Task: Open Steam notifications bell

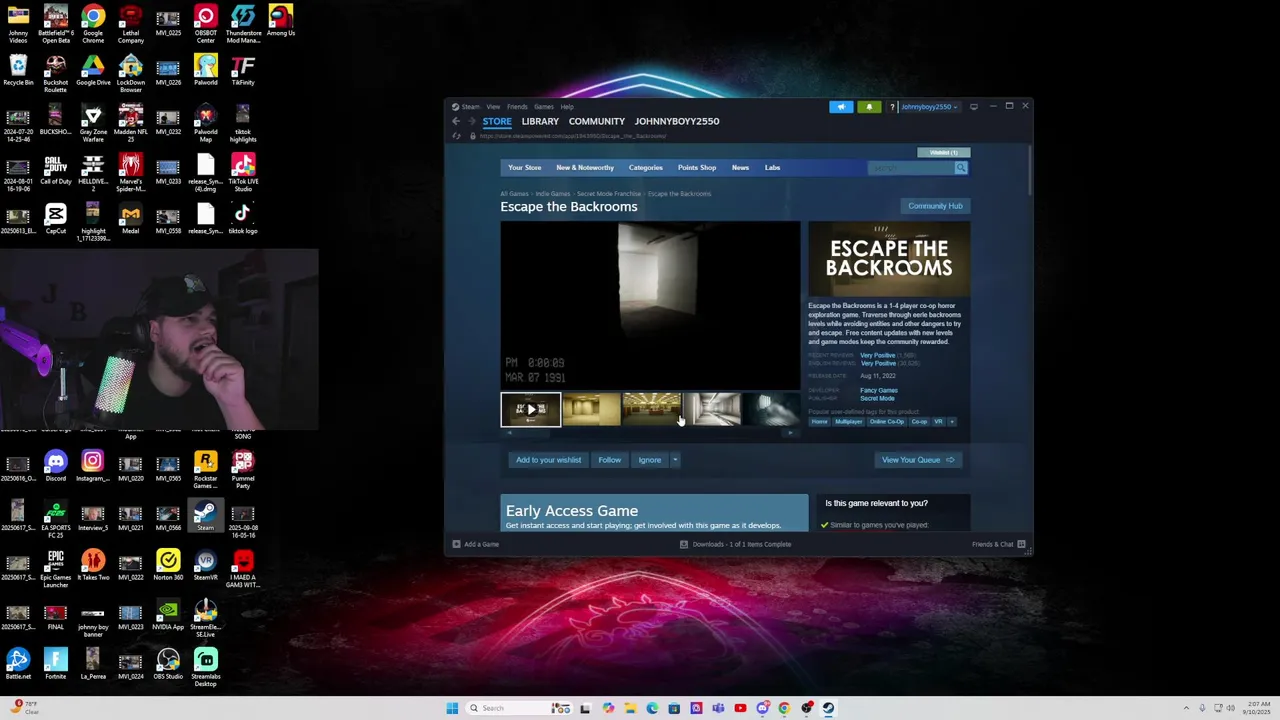Action: [x=868, y=107]
